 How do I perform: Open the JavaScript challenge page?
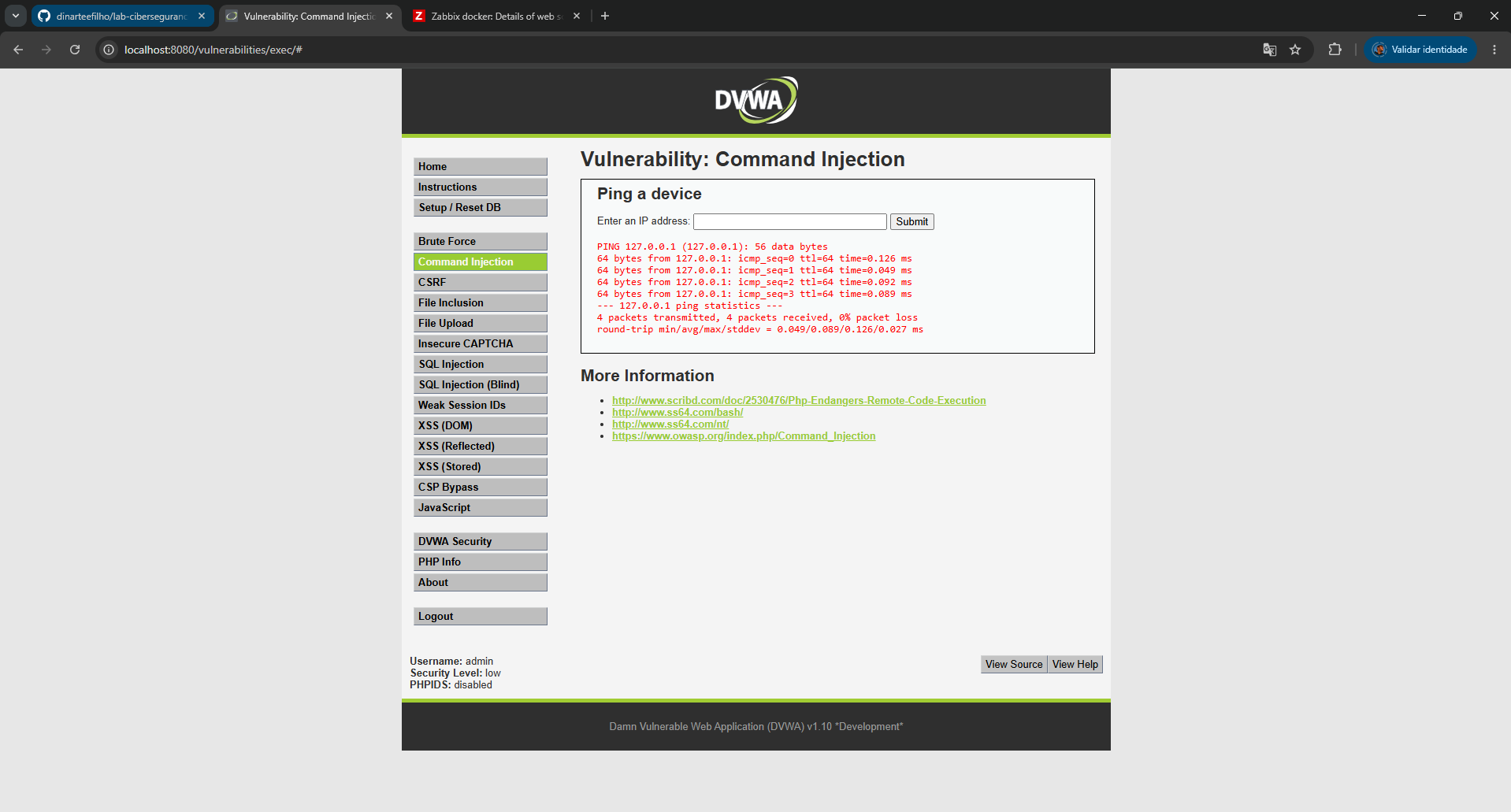(x=481, y=507)
